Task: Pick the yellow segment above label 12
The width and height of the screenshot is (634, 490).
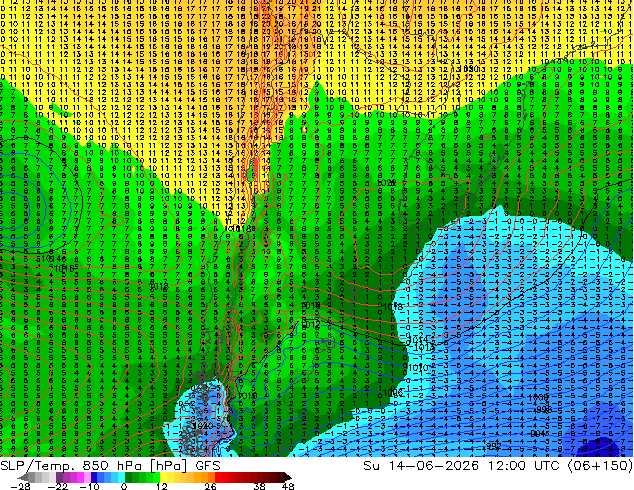Action: coord(163,477)
